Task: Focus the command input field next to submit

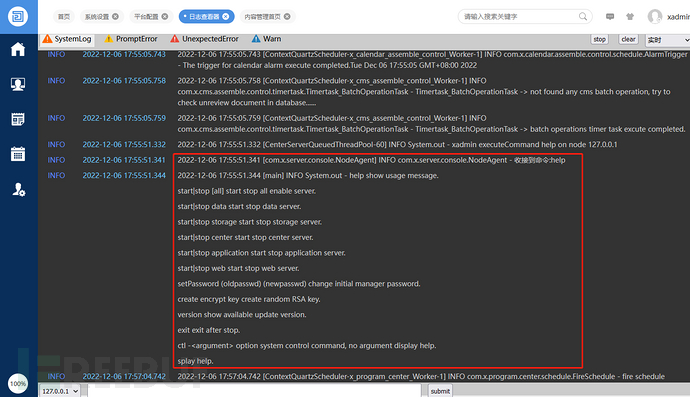Action: click(254, 391)
